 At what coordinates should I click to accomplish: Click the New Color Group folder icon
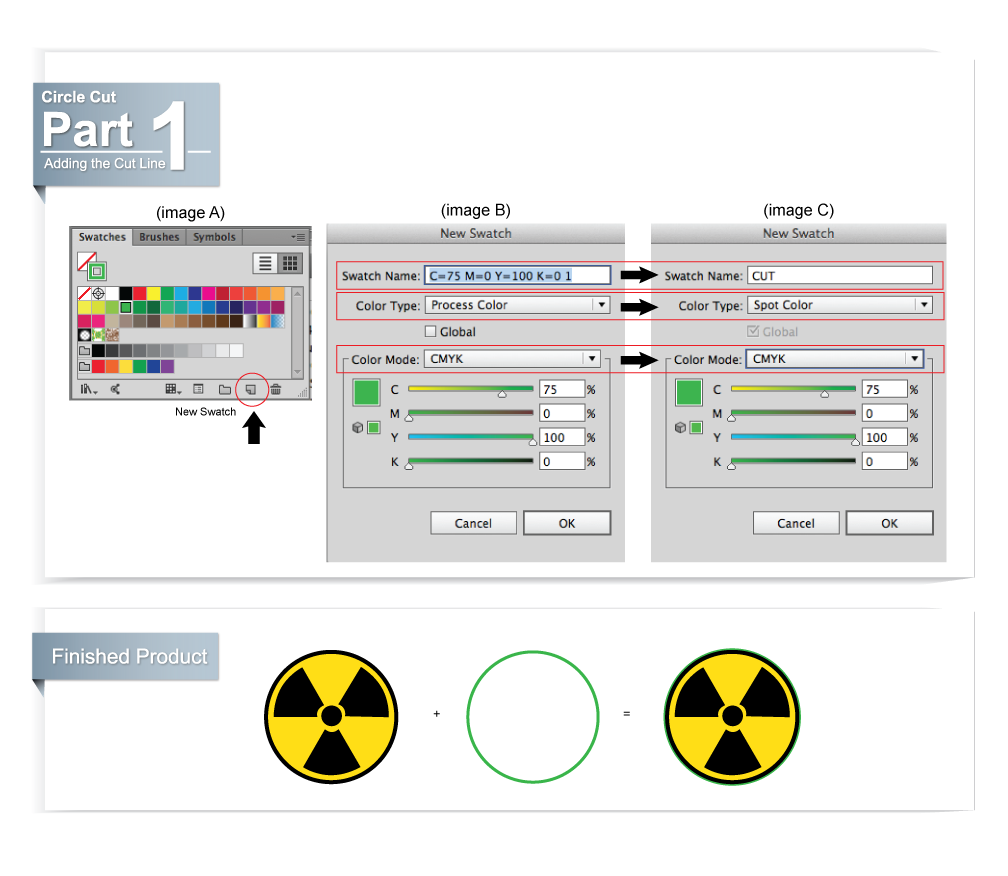click(x=224, y=389)
